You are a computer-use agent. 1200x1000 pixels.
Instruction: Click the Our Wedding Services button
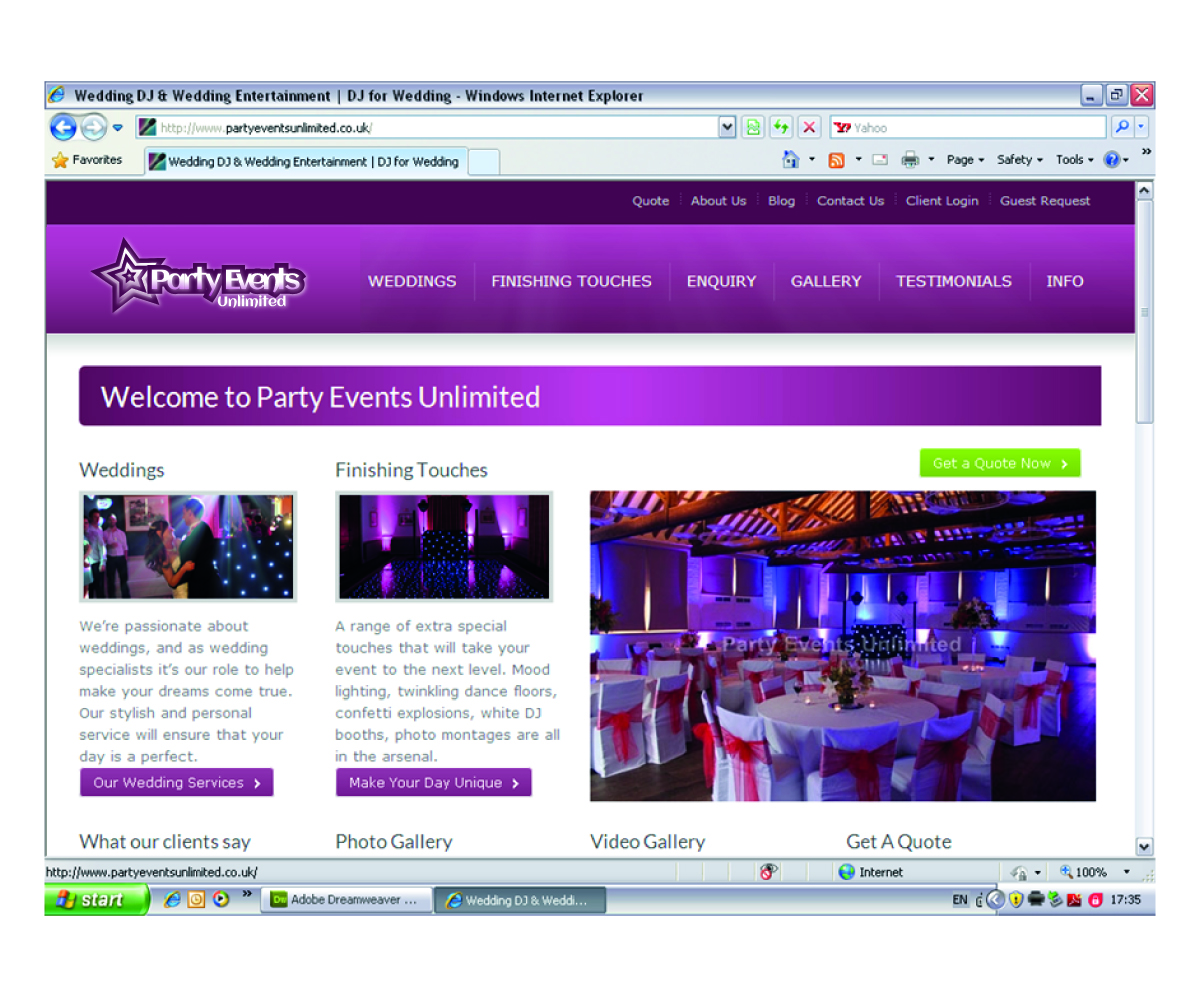point(177,782)
